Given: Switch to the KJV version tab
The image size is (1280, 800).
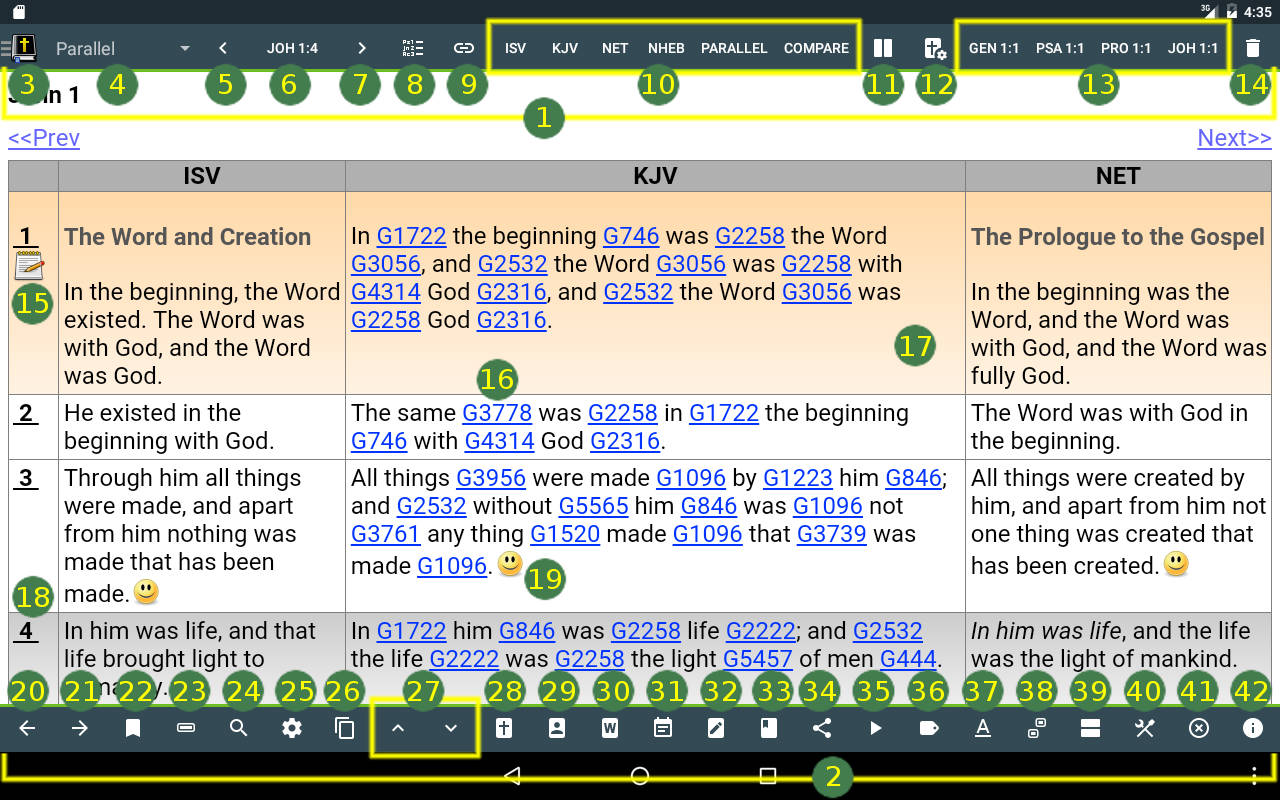Looking at the screenshot, I should tap(565, 47).
